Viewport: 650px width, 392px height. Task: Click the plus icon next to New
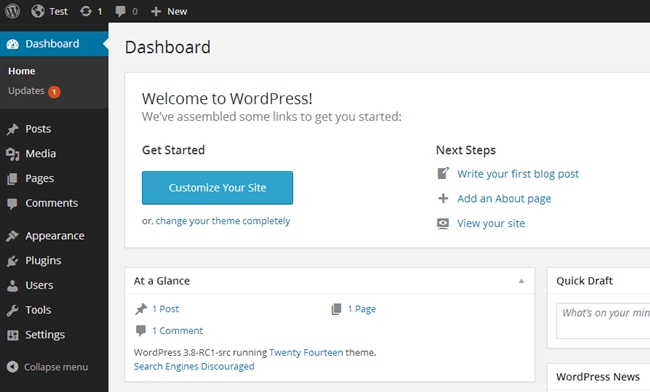(156, 12)
